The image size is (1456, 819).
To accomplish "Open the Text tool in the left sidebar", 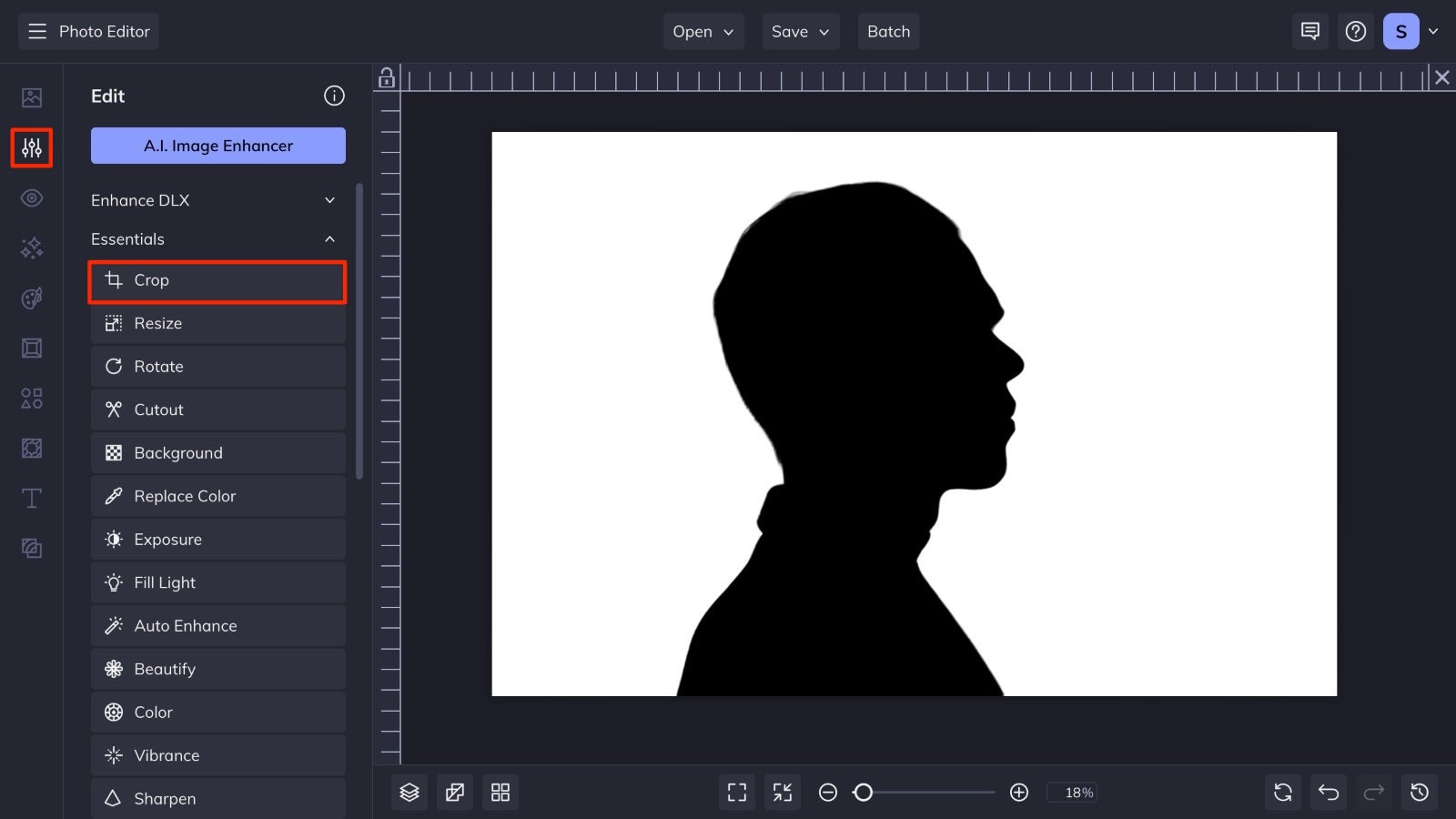I will pos(31,498).
